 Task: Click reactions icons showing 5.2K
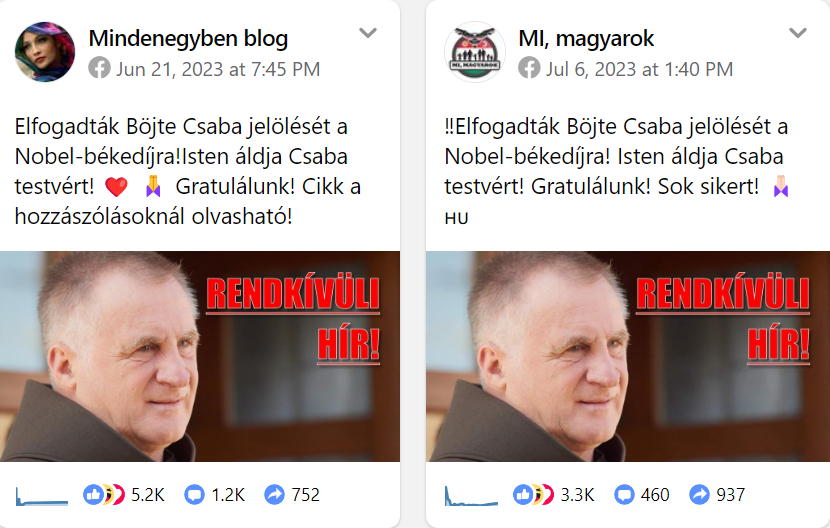(x=104, y=495)
